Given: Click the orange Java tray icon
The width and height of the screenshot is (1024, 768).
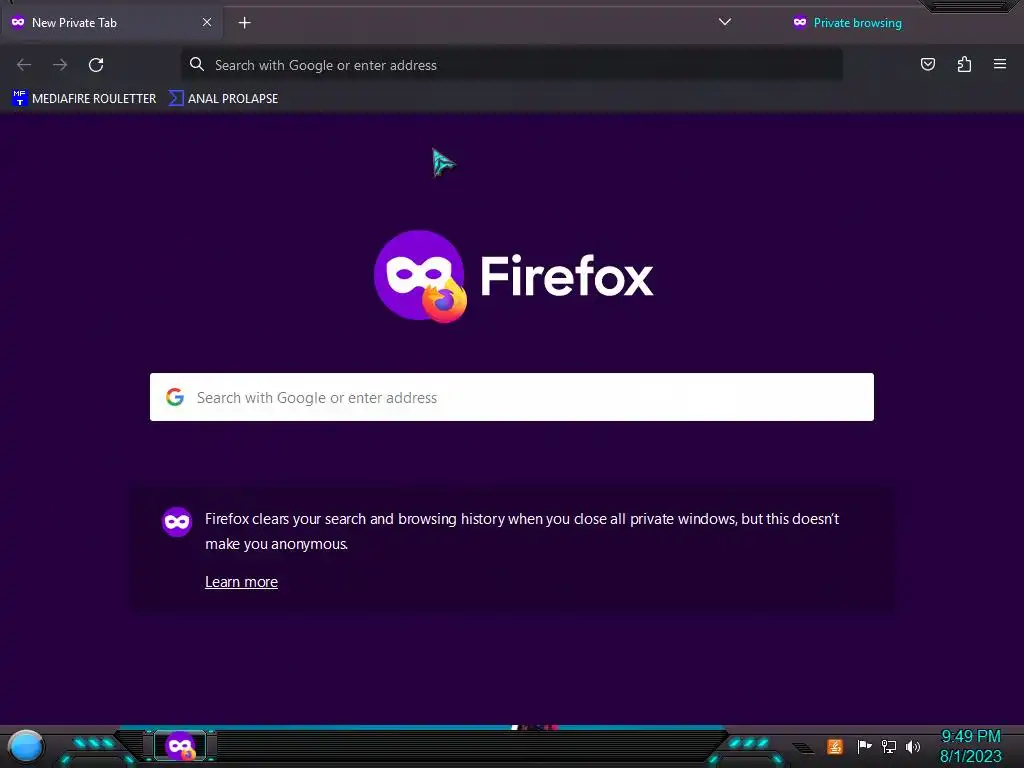Looking at the screenshot, I should tap(835, 746).
